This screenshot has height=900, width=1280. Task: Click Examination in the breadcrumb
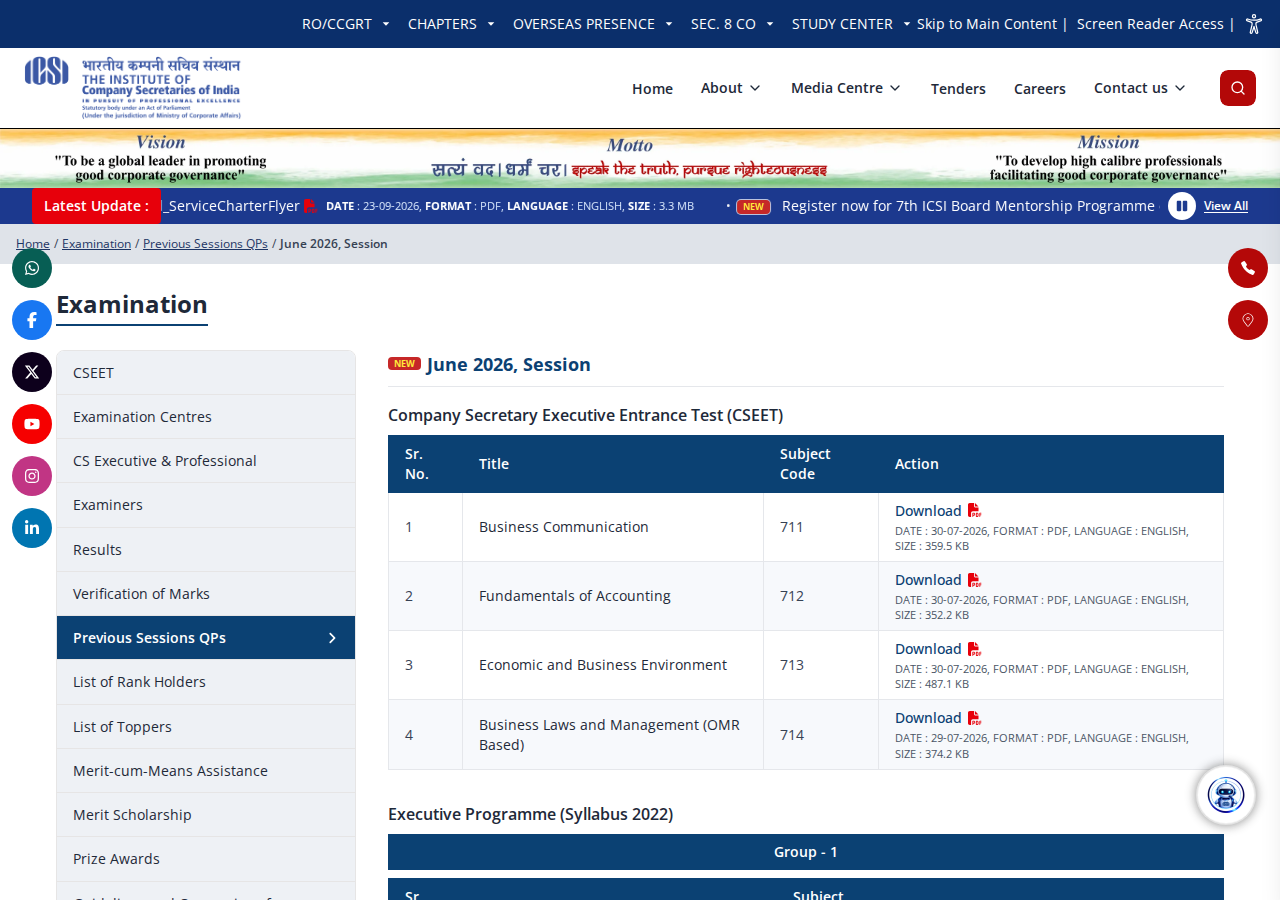point(97,244)
